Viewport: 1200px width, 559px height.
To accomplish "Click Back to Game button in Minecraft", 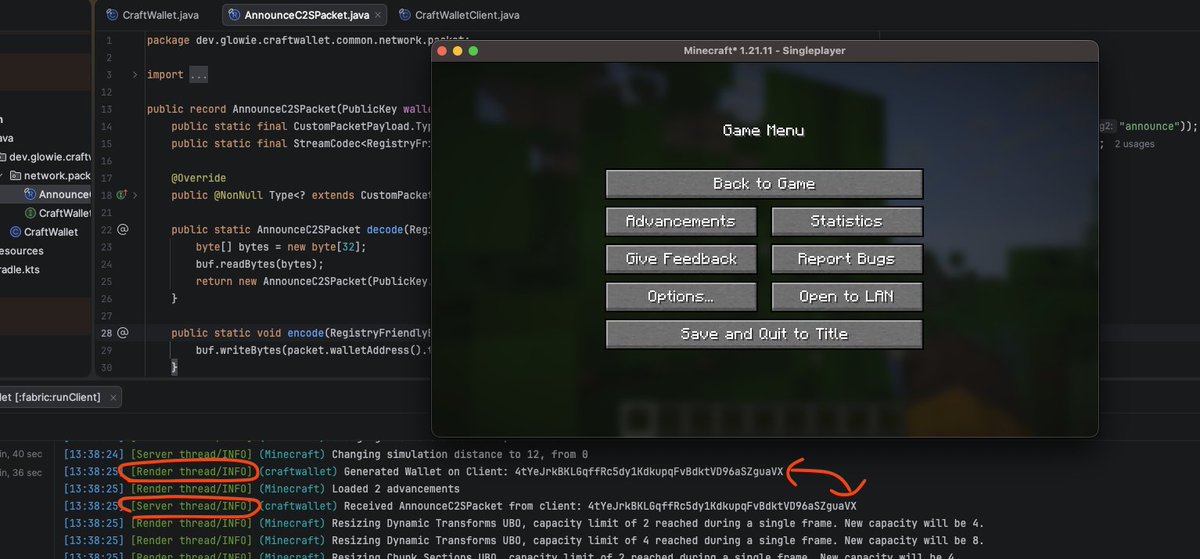I will click(x=764, y=184).
